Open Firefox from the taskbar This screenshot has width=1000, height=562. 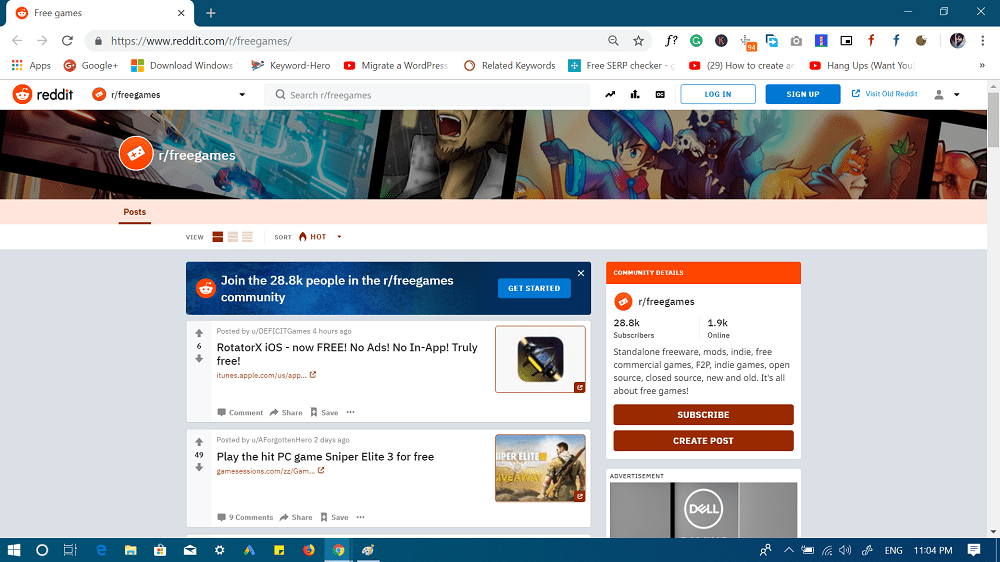(309, 550)
